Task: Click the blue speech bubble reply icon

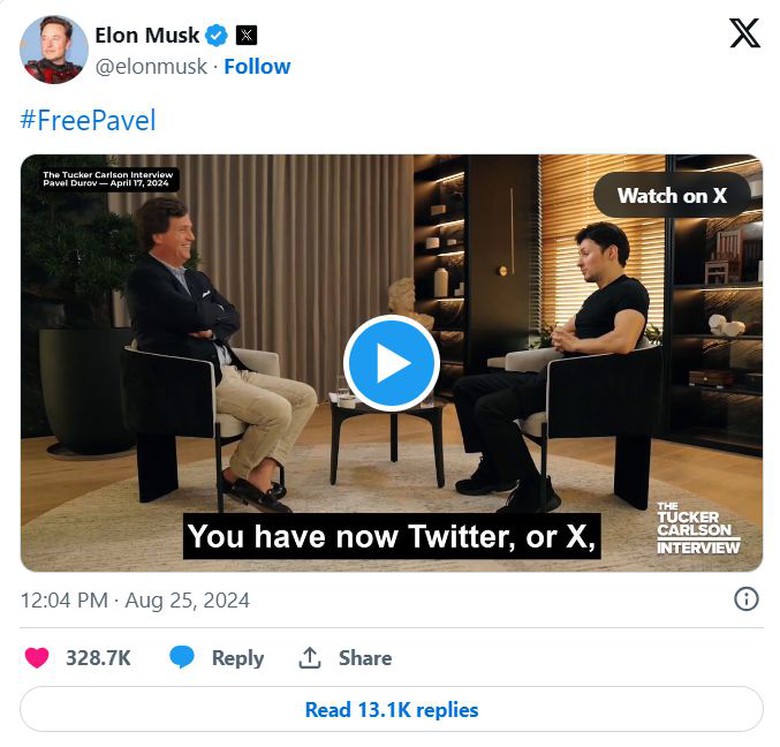Action: tap(182, 658)
